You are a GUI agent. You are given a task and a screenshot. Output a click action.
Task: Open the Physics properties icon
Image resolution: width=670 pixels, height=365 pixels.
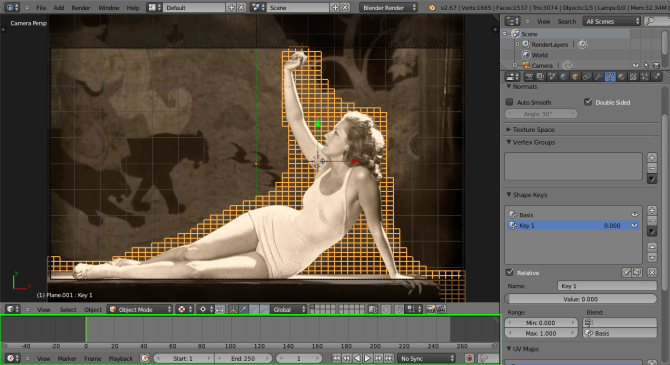pos(656,77)
